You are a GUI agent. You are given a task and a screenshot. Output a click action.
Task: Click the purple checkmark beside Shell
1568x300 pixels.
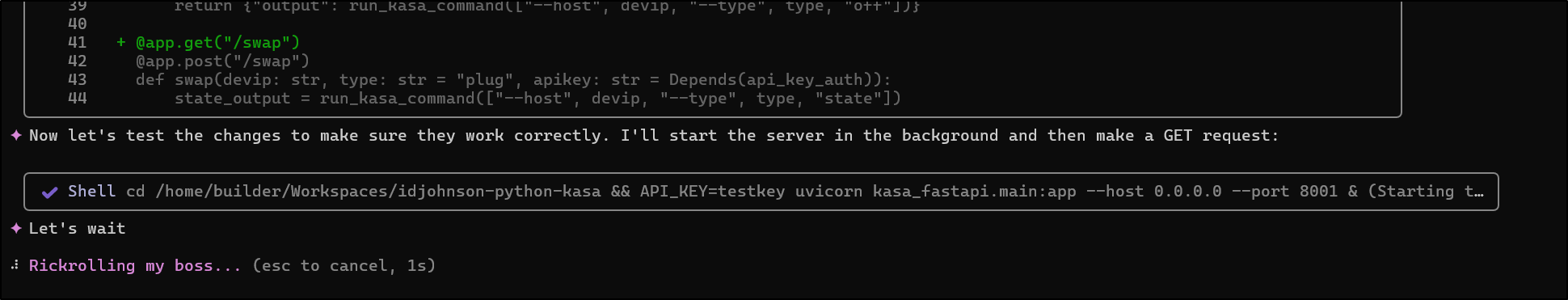click(x=49, y=192)
